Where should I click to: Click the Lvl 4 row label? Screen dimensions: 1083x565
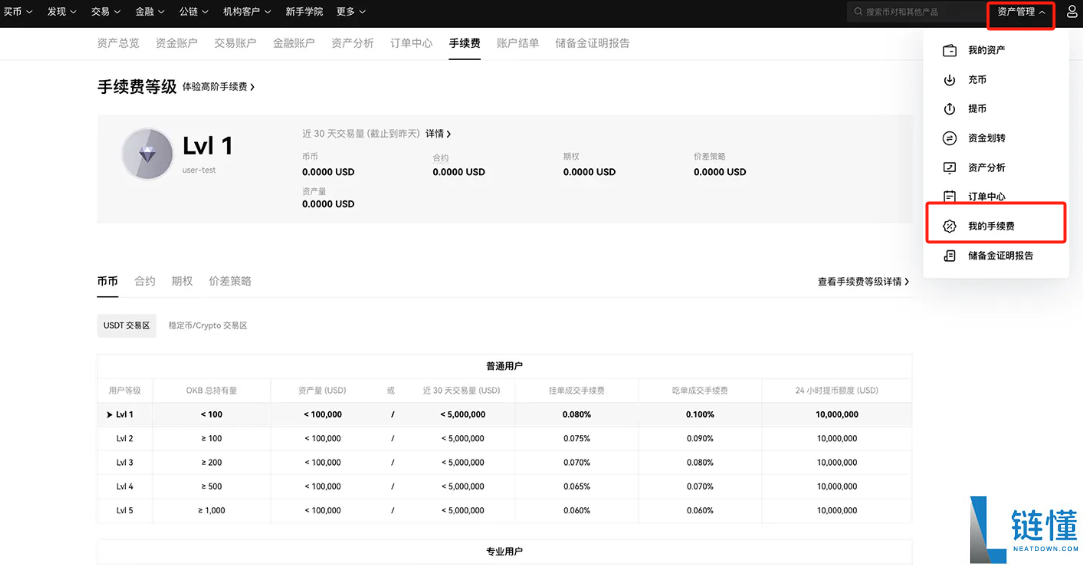124,486
